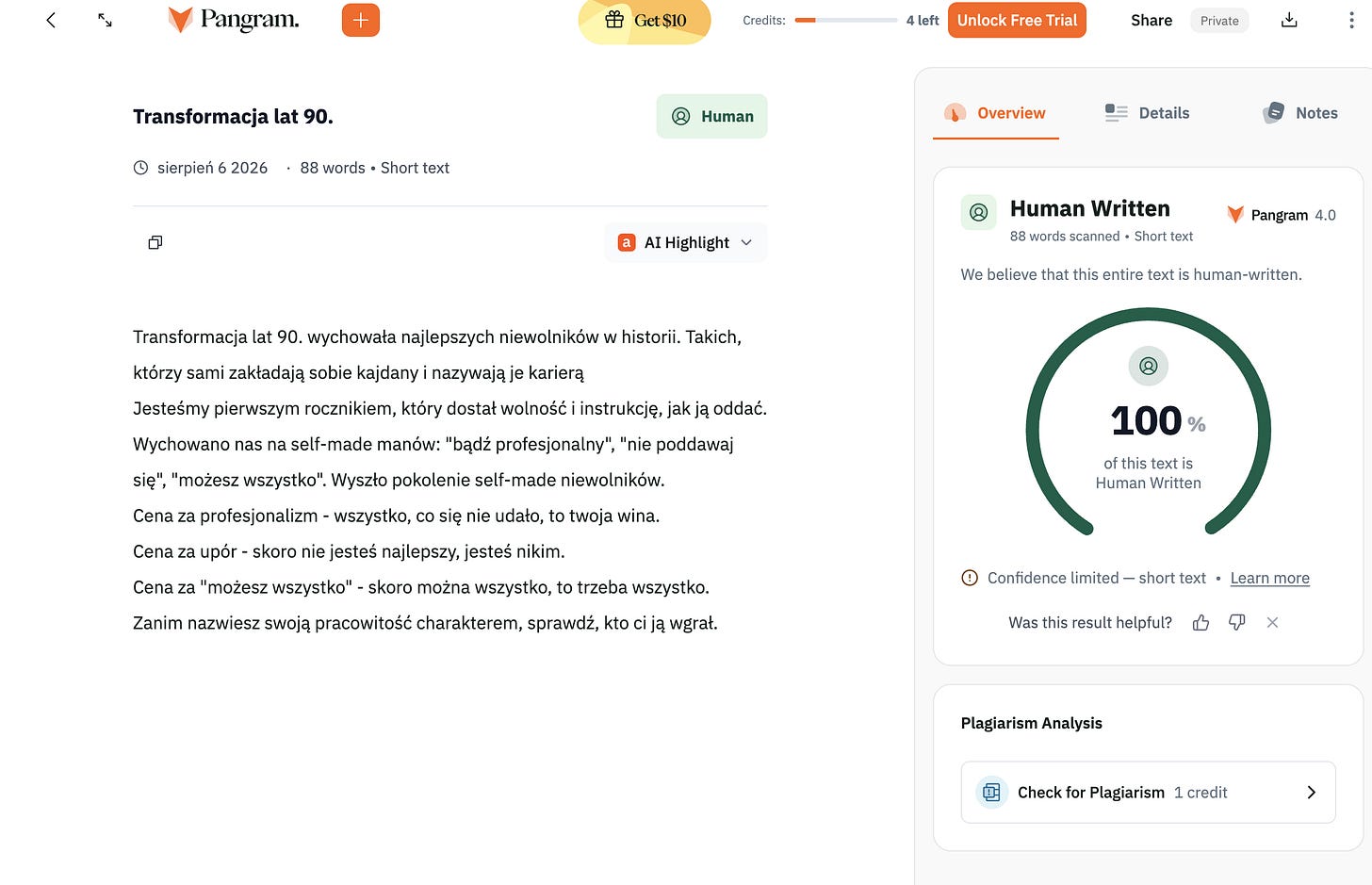This screenshot has height=885, width=1372.
Task: Go back using the left arrow icon
Action: pyautogui.click(x=51, y=20)
